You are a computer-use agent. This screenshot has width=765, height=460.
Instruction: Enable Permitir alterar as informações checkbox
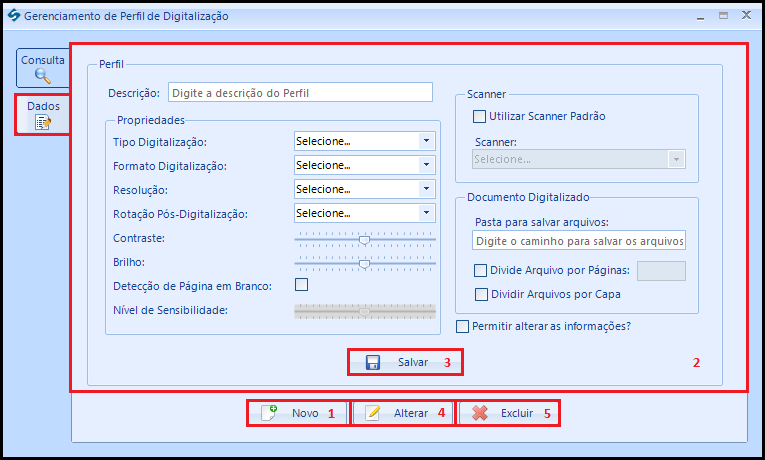pyautogui.click(x=462, y=326)
